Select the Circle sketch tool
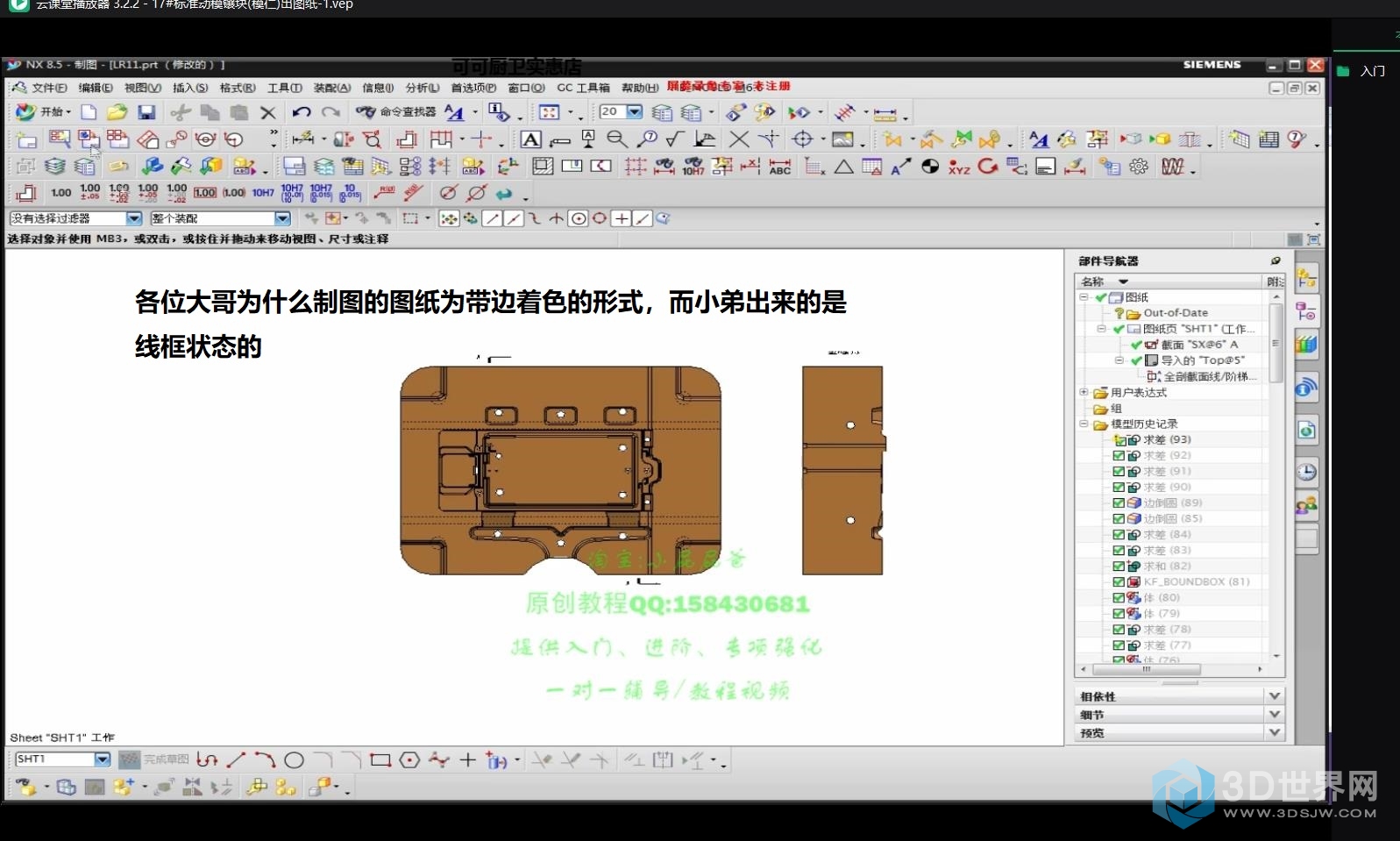The width and height of the screenshot is (1400, 841). coord(295,760)
